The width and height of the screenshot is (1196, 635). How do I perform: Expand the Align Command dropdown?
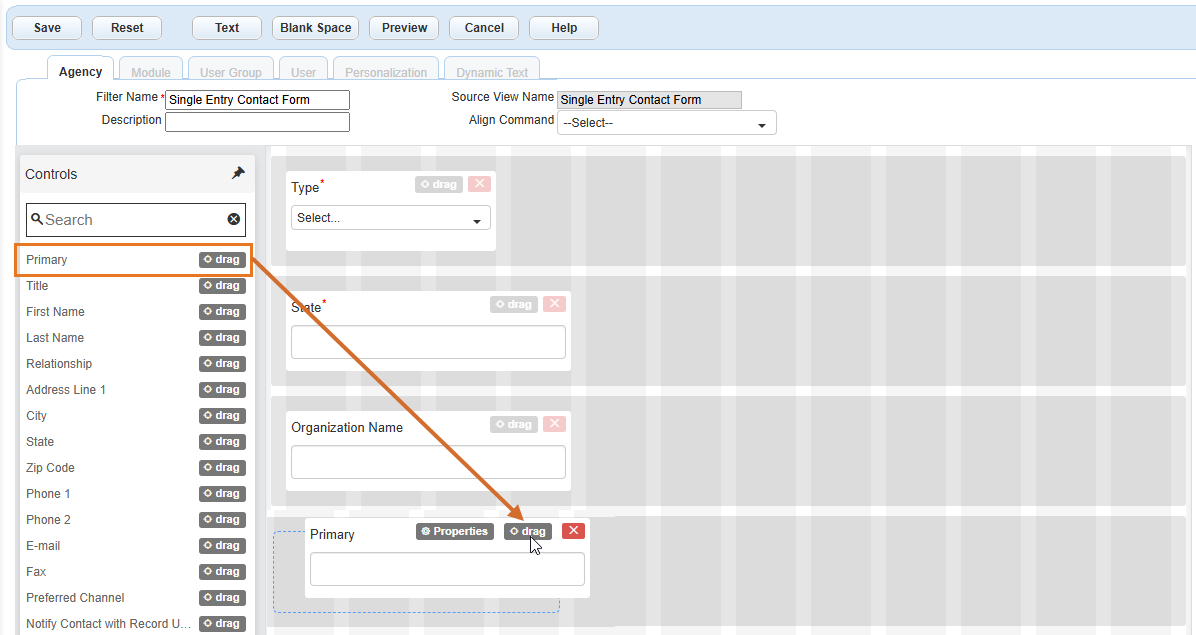666,123
